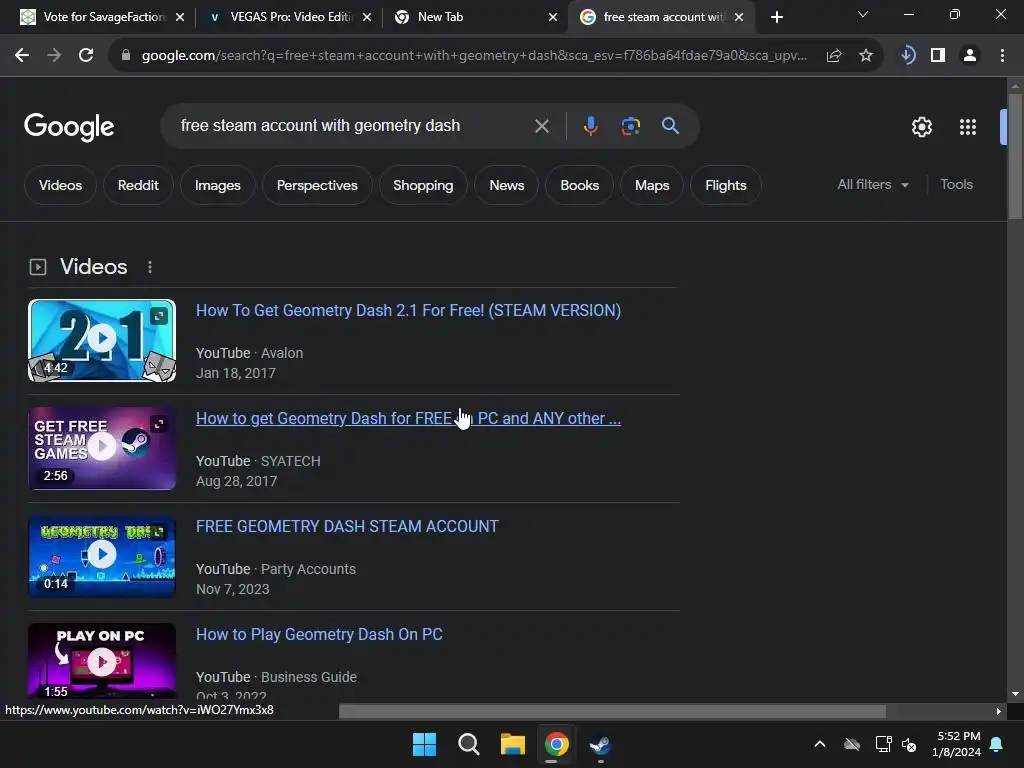Screen dimensions: 1024x768
Task: Filter results by Images
Action: click(217, 185)
